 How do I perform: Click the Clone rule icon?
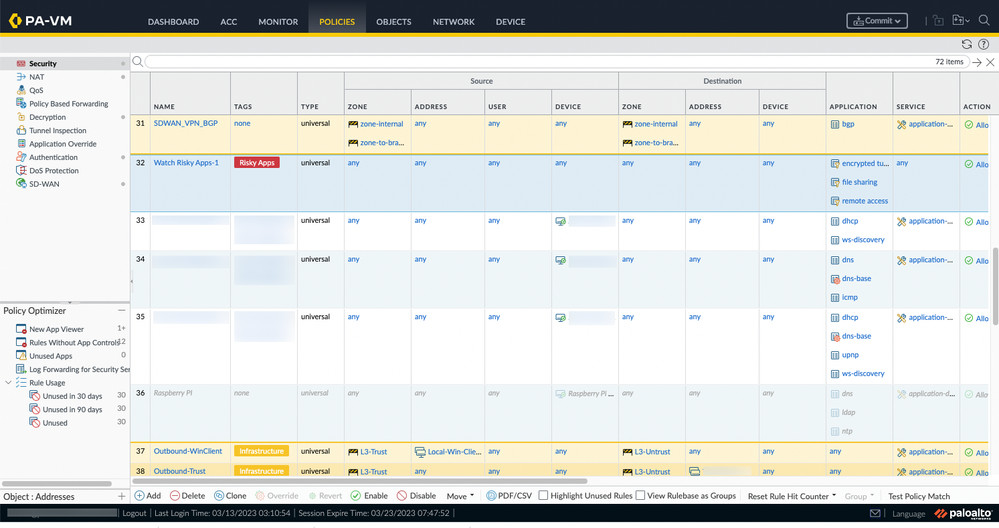coord(230,496)
